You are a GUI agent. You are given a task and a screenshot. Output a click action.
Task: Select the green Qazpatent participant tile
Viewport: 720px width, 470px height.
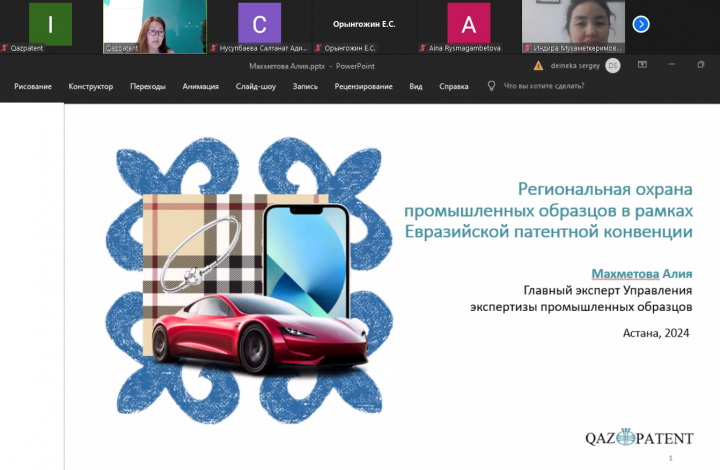click(x=50, y=24)
